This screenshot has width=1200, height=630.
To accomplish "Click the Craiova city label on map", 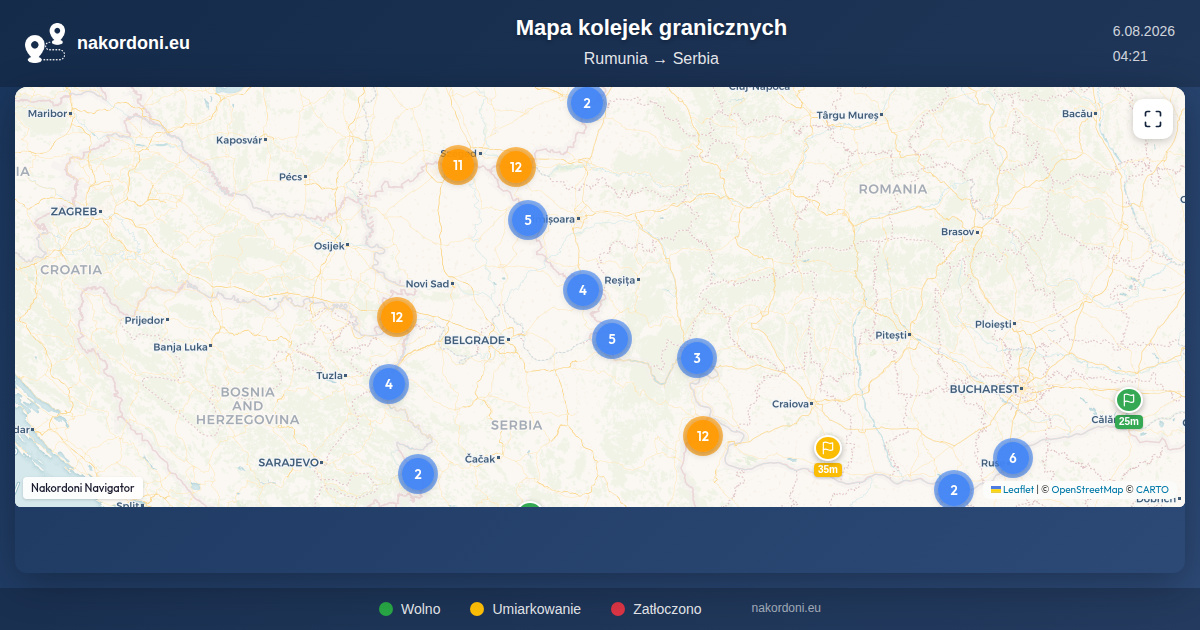I will tap(790, 404).
